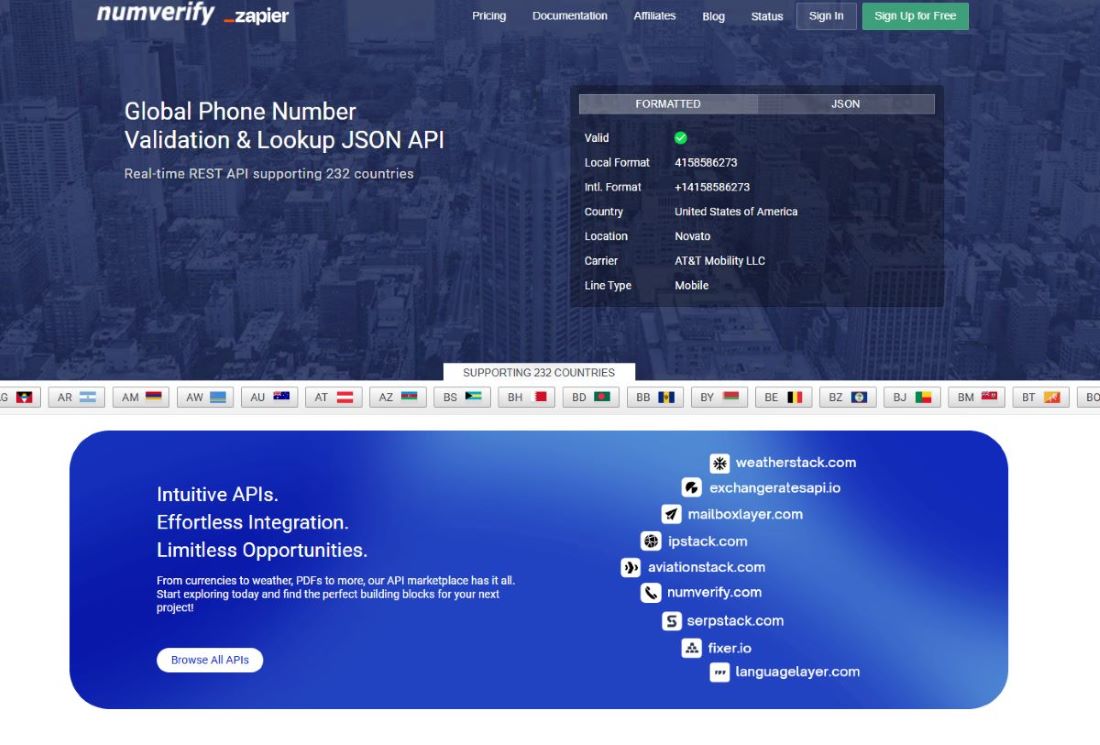Click the BE Belgium flag button
1100x745 pixels.
click(783, 397)
